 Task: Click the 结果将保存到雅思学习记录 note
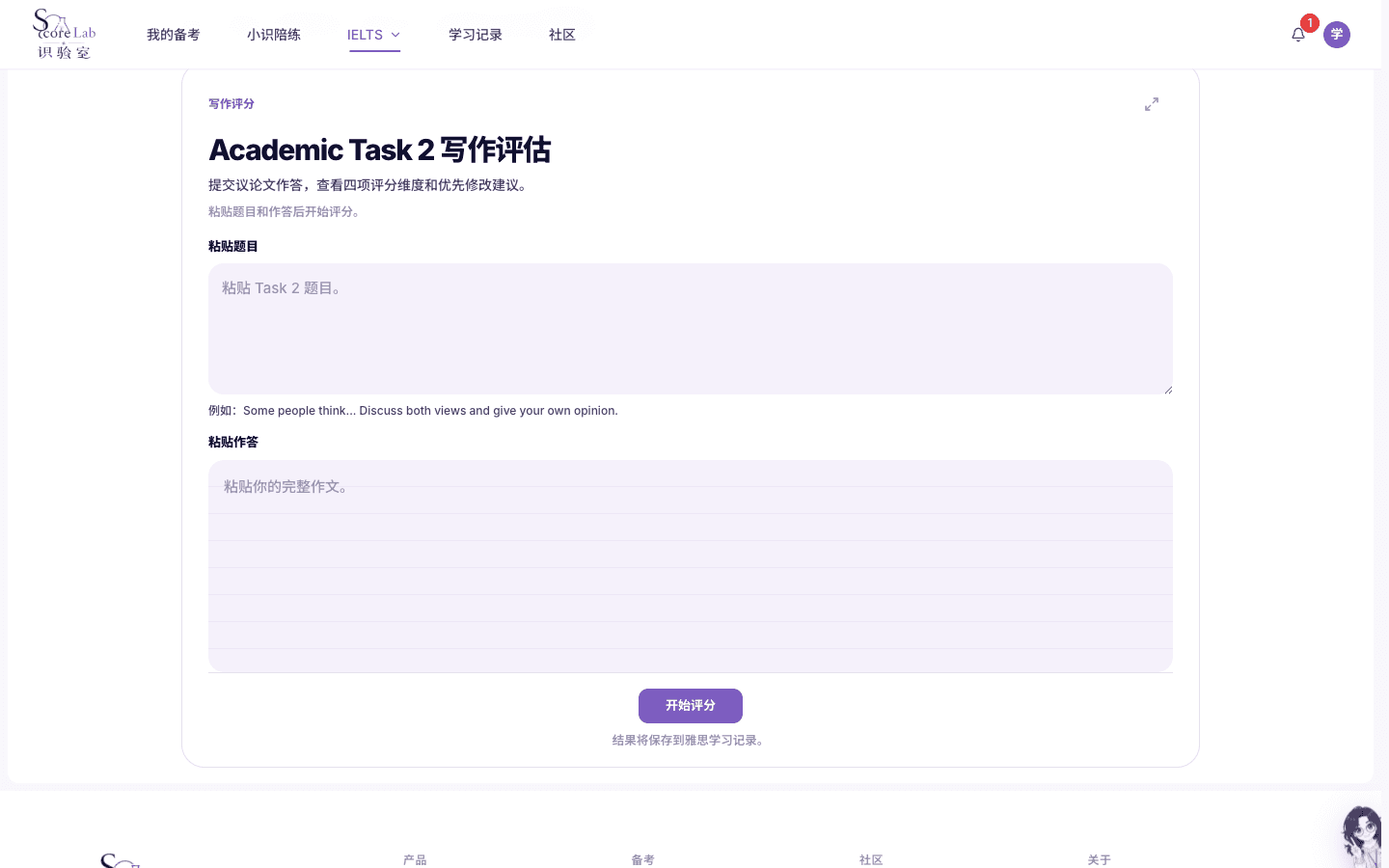(691, 741)
